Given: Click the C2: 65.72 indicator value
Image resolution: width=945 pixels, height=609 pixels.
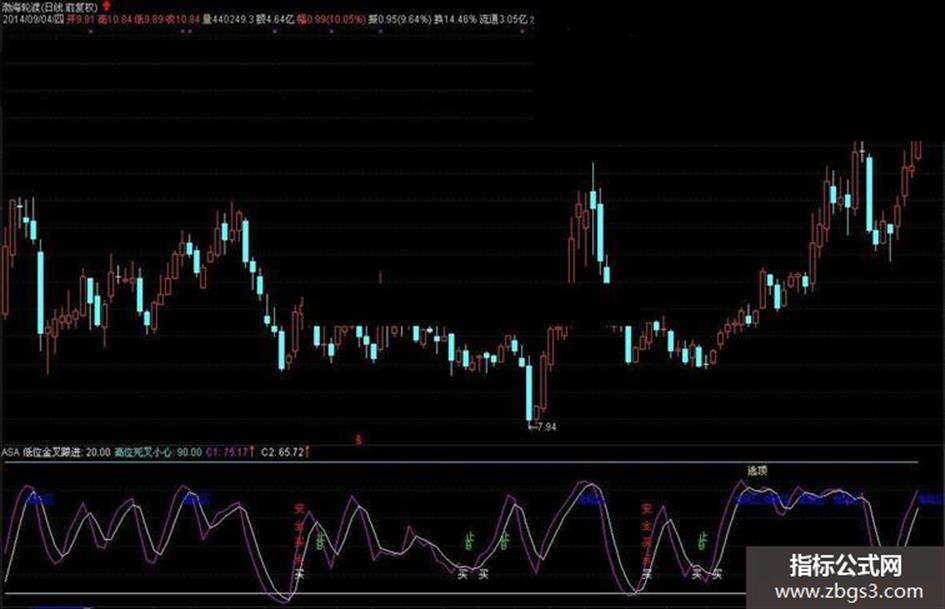Looking at the screenshot, I should [x=282, y=452].
